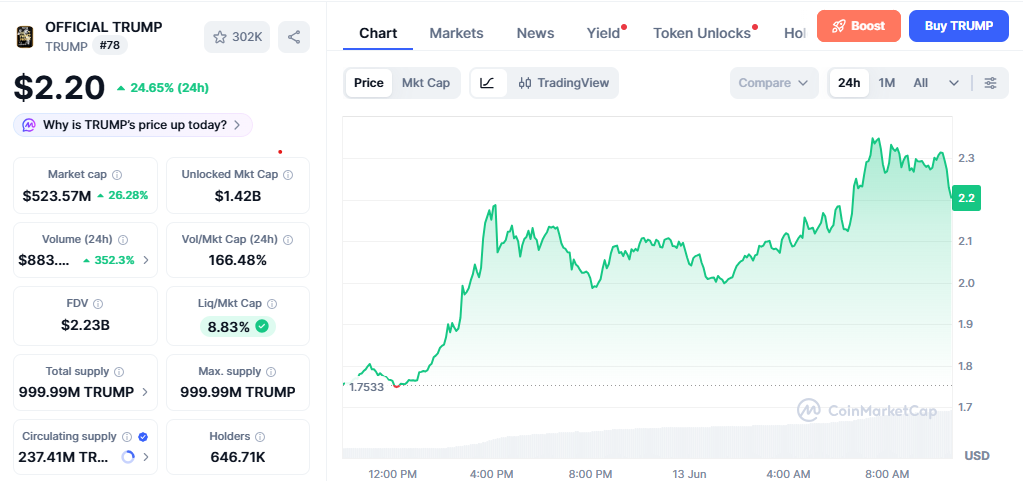Viewport: 1023px width, 481px height.
Task: Open the share icon button
Action: pyautogui.click(x=294, y=37)
